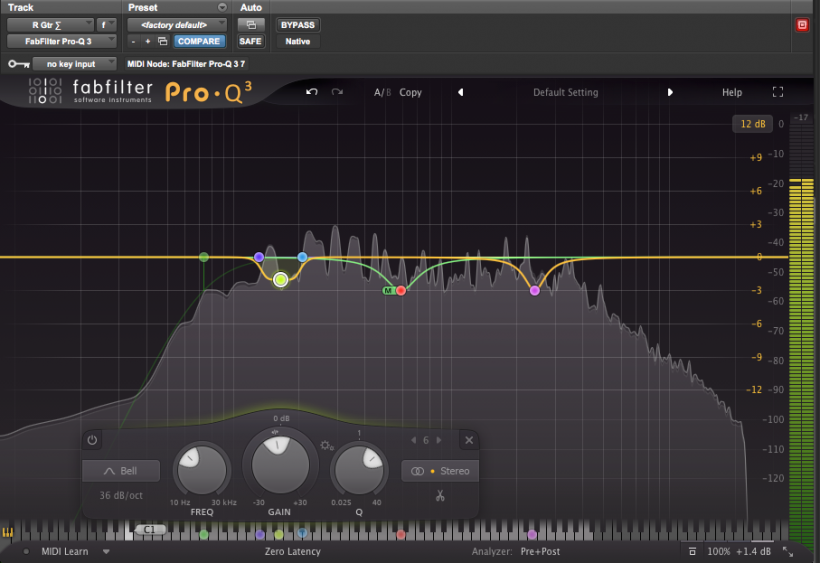820x563 pixels.
Task: Click the Native button
Action: click(x=298, y=41)
